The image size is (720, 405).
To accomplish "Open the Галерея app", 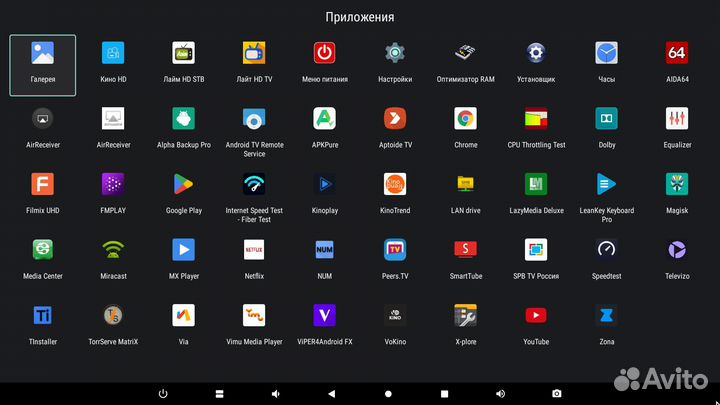I will [43, 54].
